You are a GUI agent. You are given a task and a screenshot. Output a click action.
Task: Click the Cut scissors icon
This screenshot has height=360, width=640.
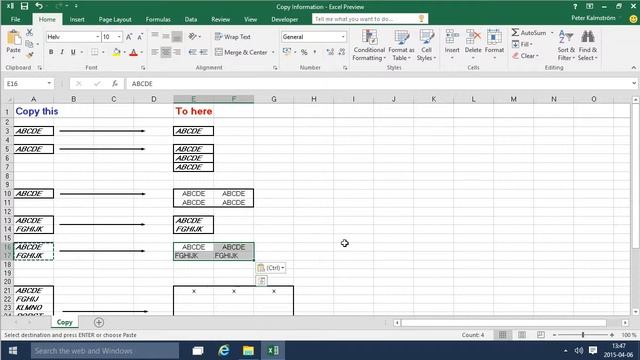pos(29,32)
